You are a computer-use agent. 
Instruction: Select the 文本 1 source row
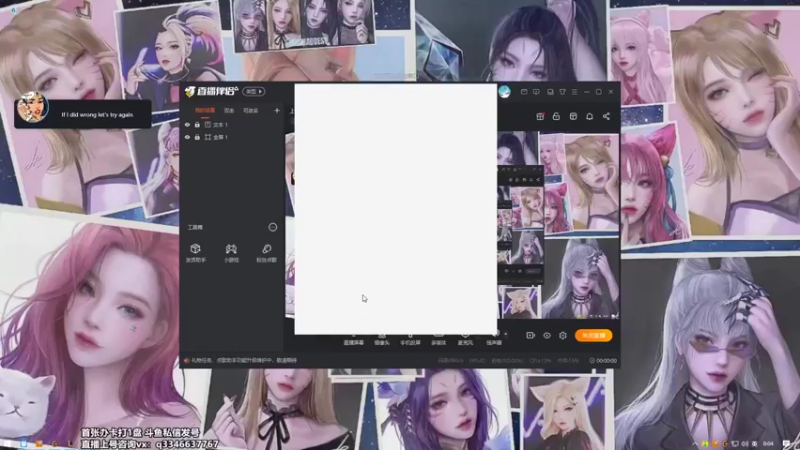coord(232,125)
